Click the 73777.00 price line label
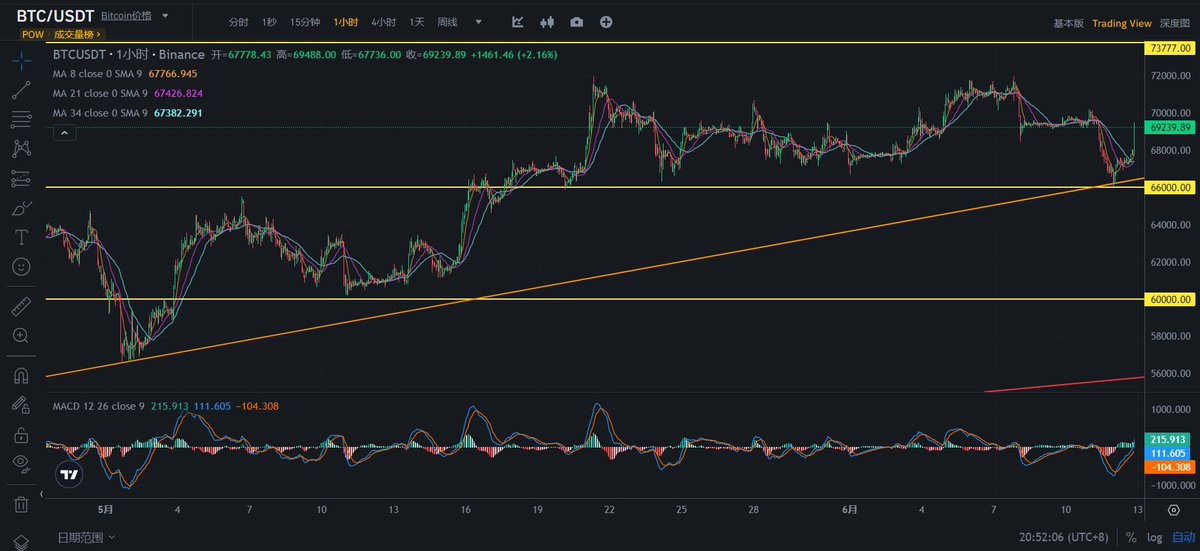 1168,47
